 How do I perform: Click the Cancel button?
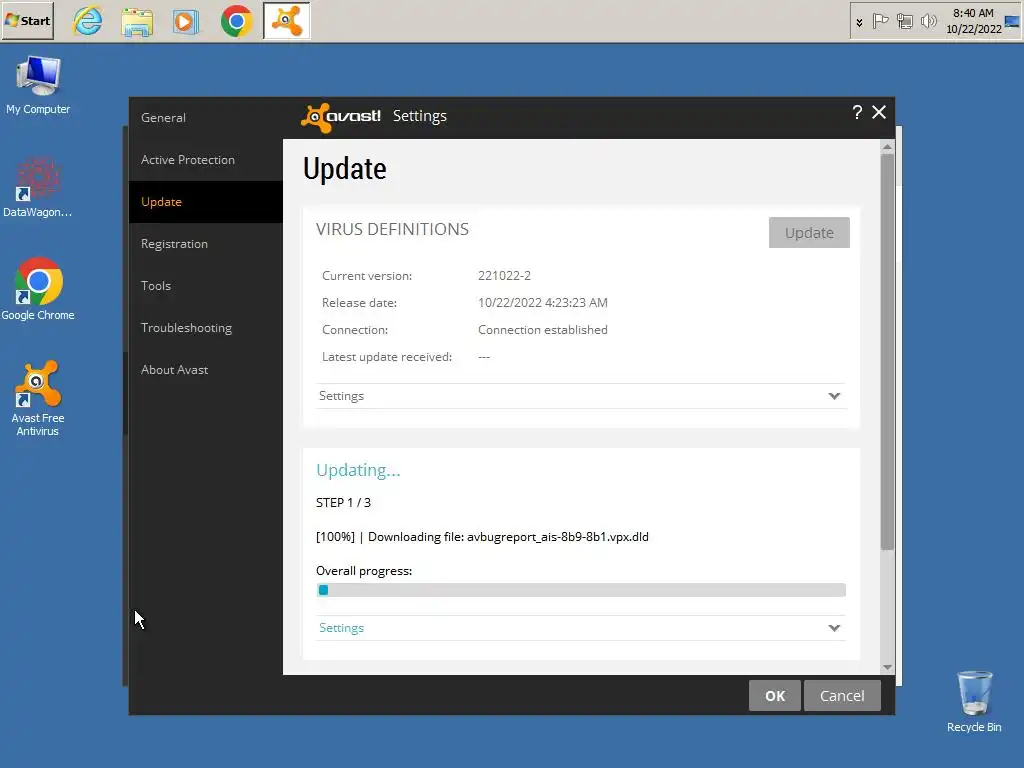tap(842, 696)
